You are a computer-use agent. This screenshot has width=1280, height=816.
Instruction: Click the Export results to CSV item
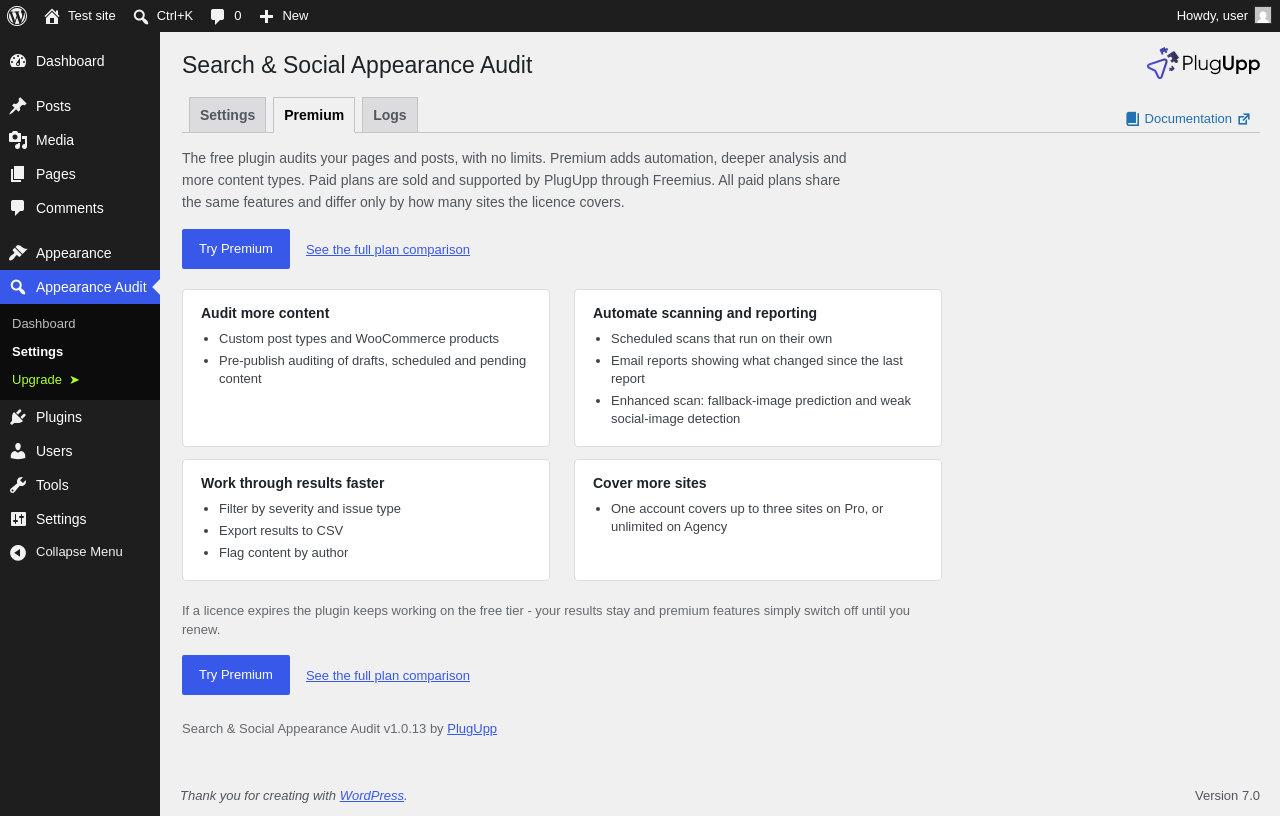tap(281, 531)
